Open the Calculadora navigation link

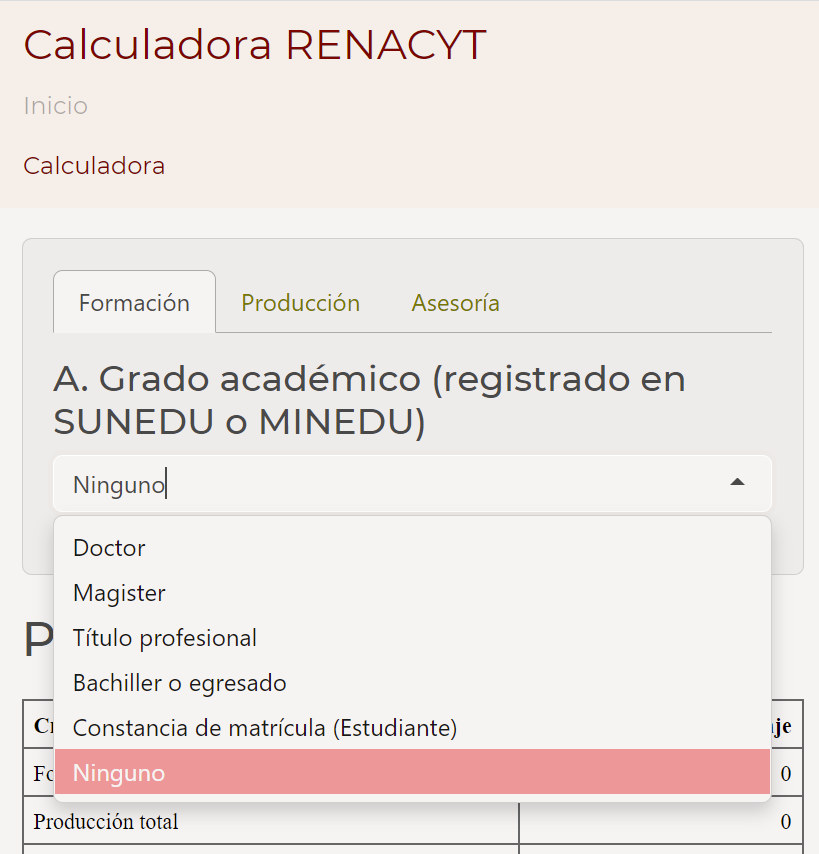pos(94,166)
